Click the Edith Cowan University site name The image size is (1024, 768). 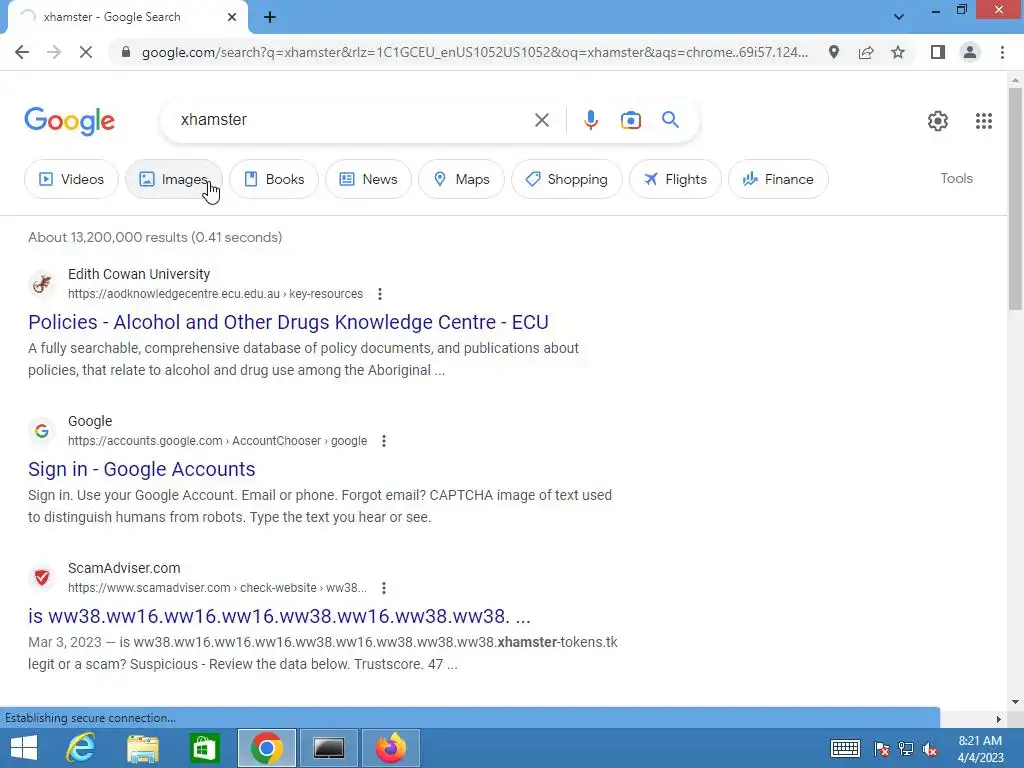pyautogui.click(x=139, y=274)
